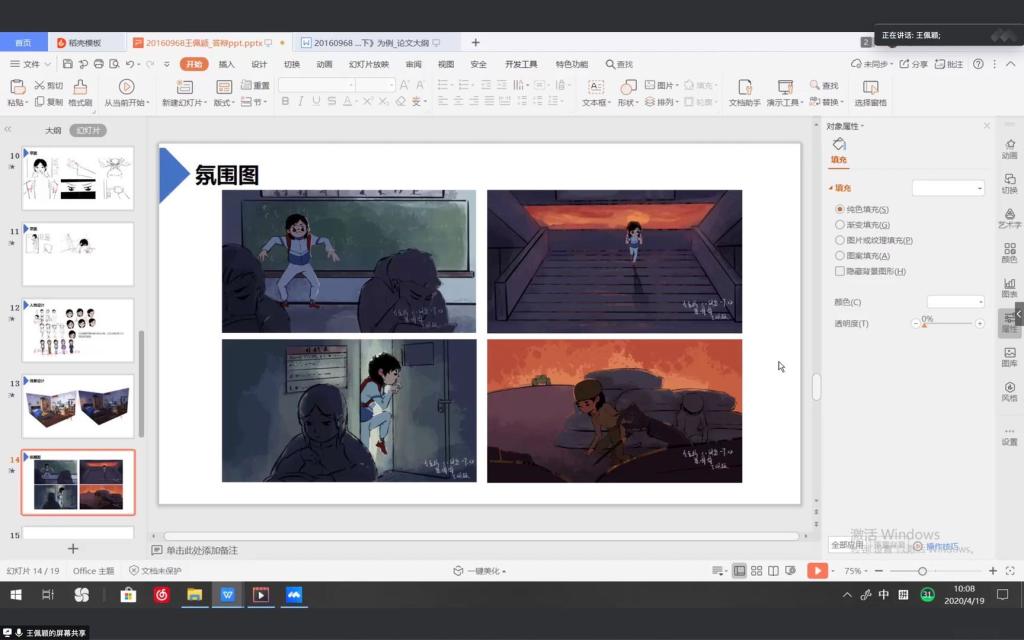Image resolution: width=1024 pixels, height=640 pixels.
Task: Select Picture or Texture Fill (图片或纹理填充) option
Action: tap(840, 240)
